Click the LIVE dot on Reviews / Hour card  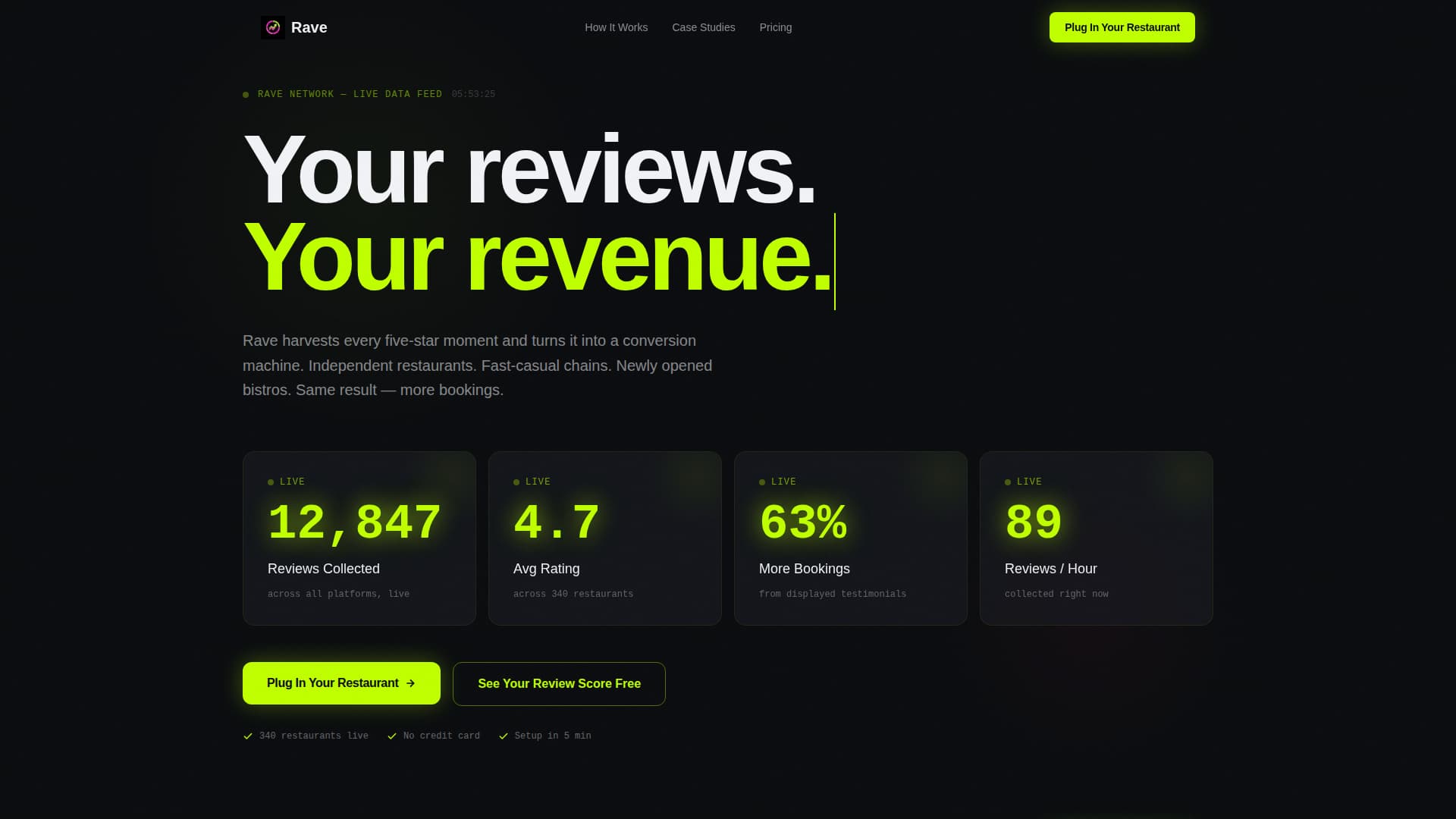tap(1008, 482)
